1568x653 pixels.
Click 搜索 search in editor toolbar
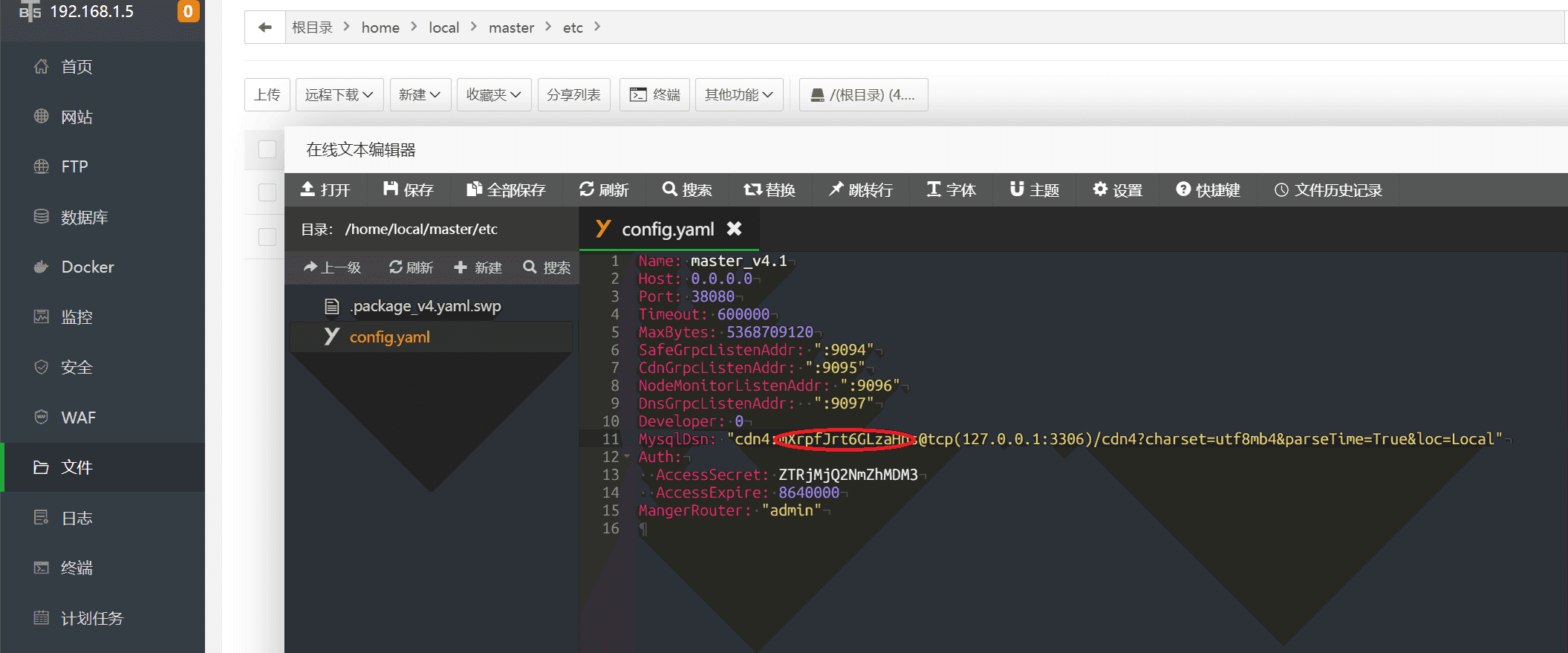pyautogui.click(x=687, y=190)
